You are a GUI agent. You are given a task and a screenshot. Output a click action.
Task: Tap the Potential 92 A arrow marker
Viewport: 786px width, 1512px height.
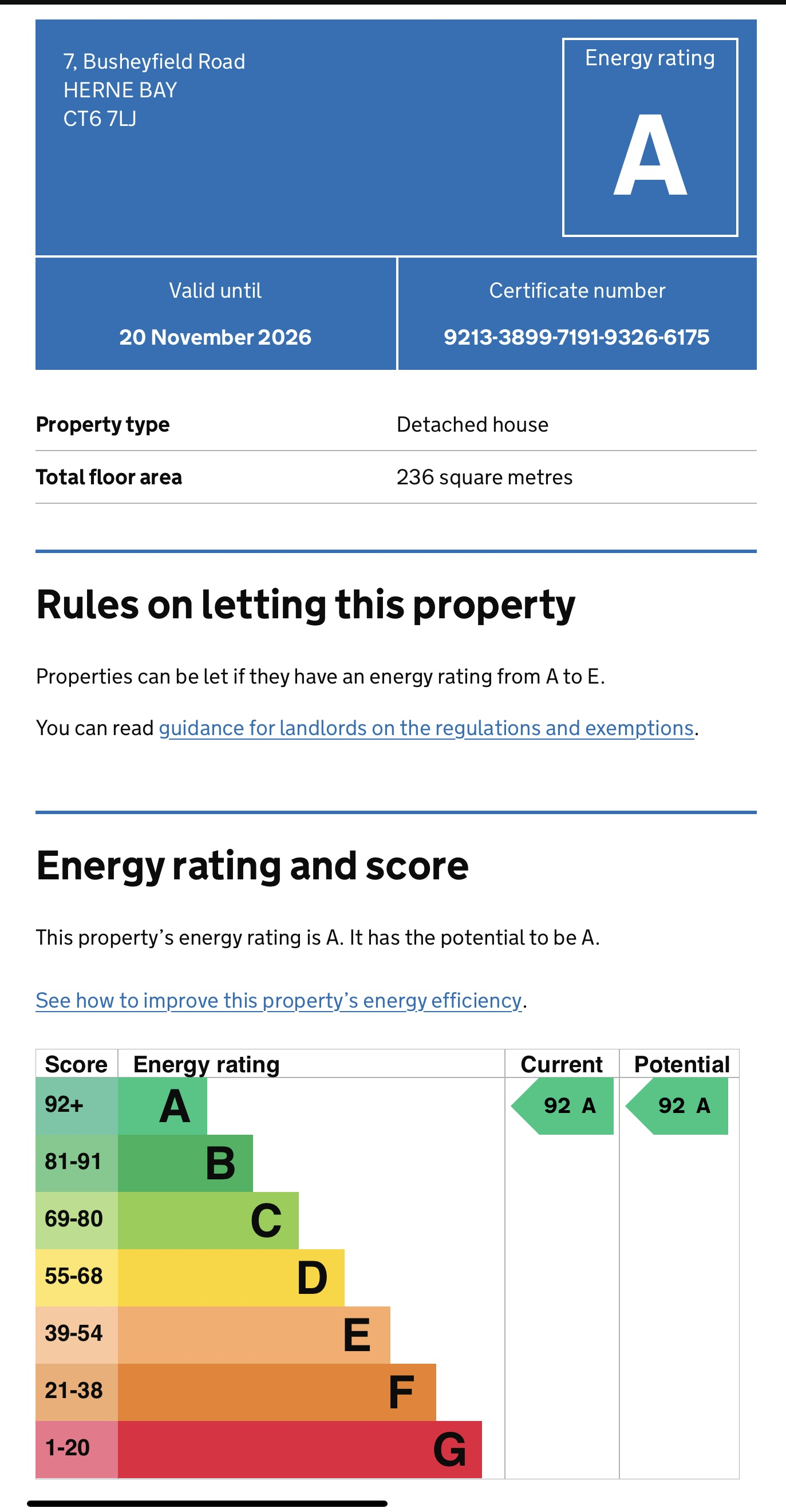coord(678,1106)
